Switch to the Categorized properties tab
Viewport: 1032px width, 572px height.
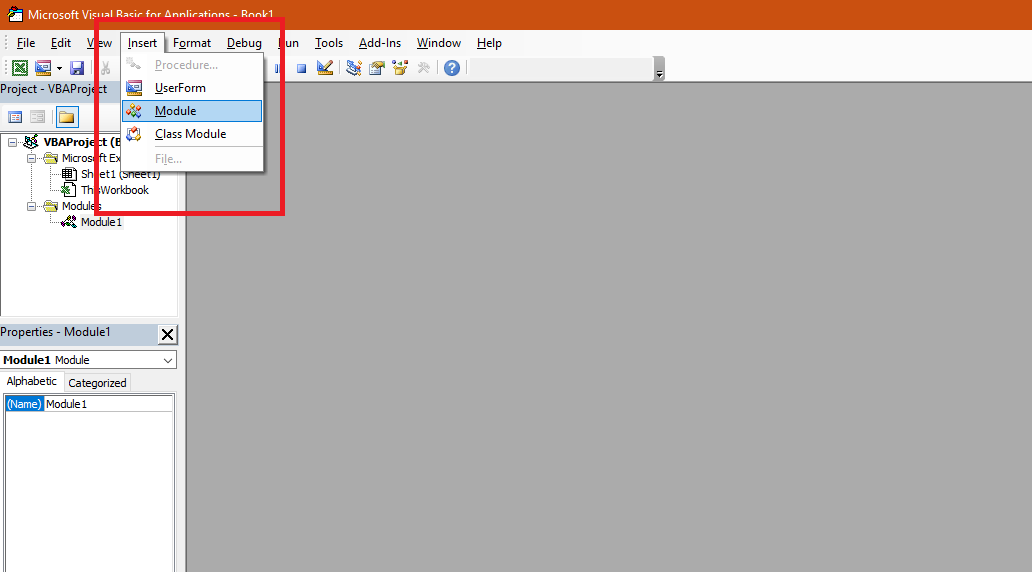[97, 383]
